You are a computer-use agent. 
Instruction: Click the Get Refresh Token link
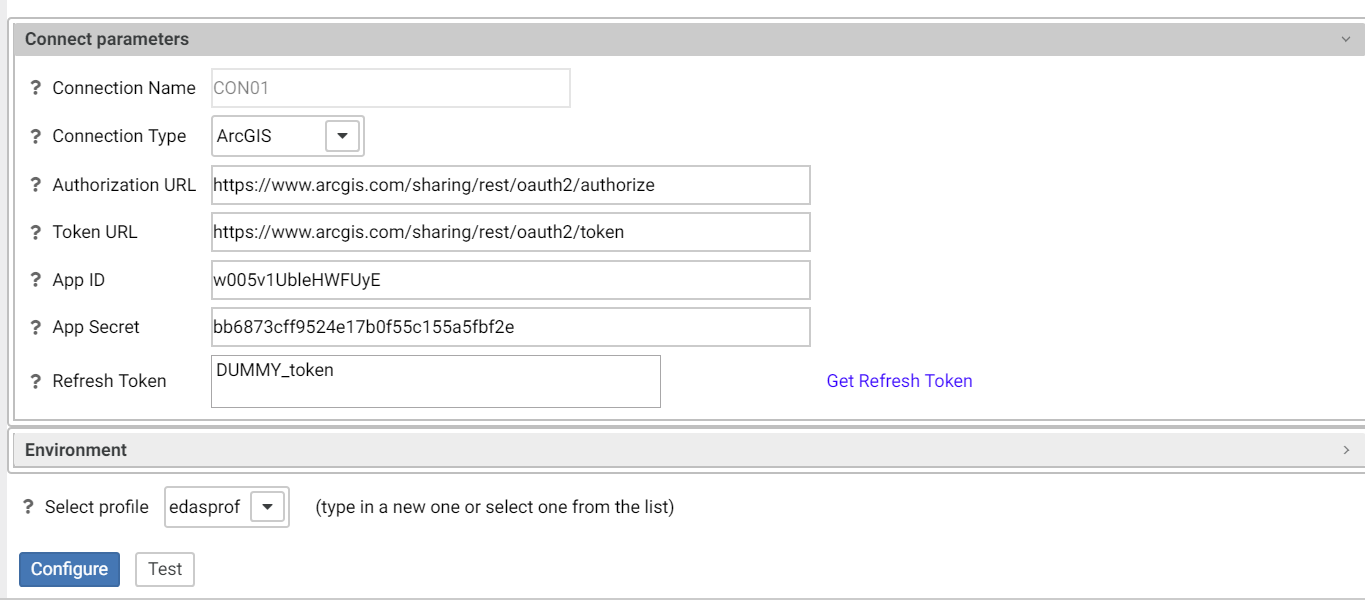pyautogui.click(x=899, y=381)
